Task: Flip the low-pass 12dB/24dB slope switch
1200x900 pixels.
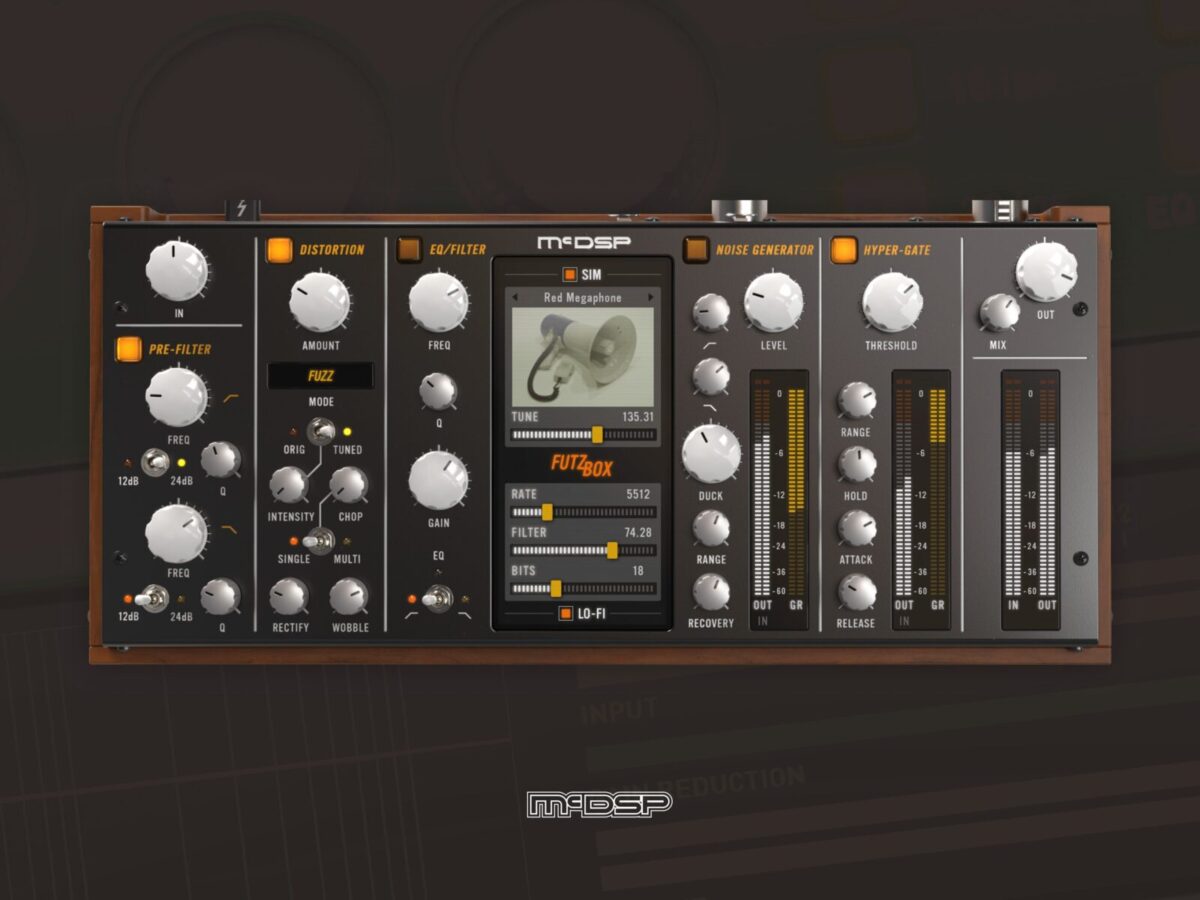Action: (152, 598)
